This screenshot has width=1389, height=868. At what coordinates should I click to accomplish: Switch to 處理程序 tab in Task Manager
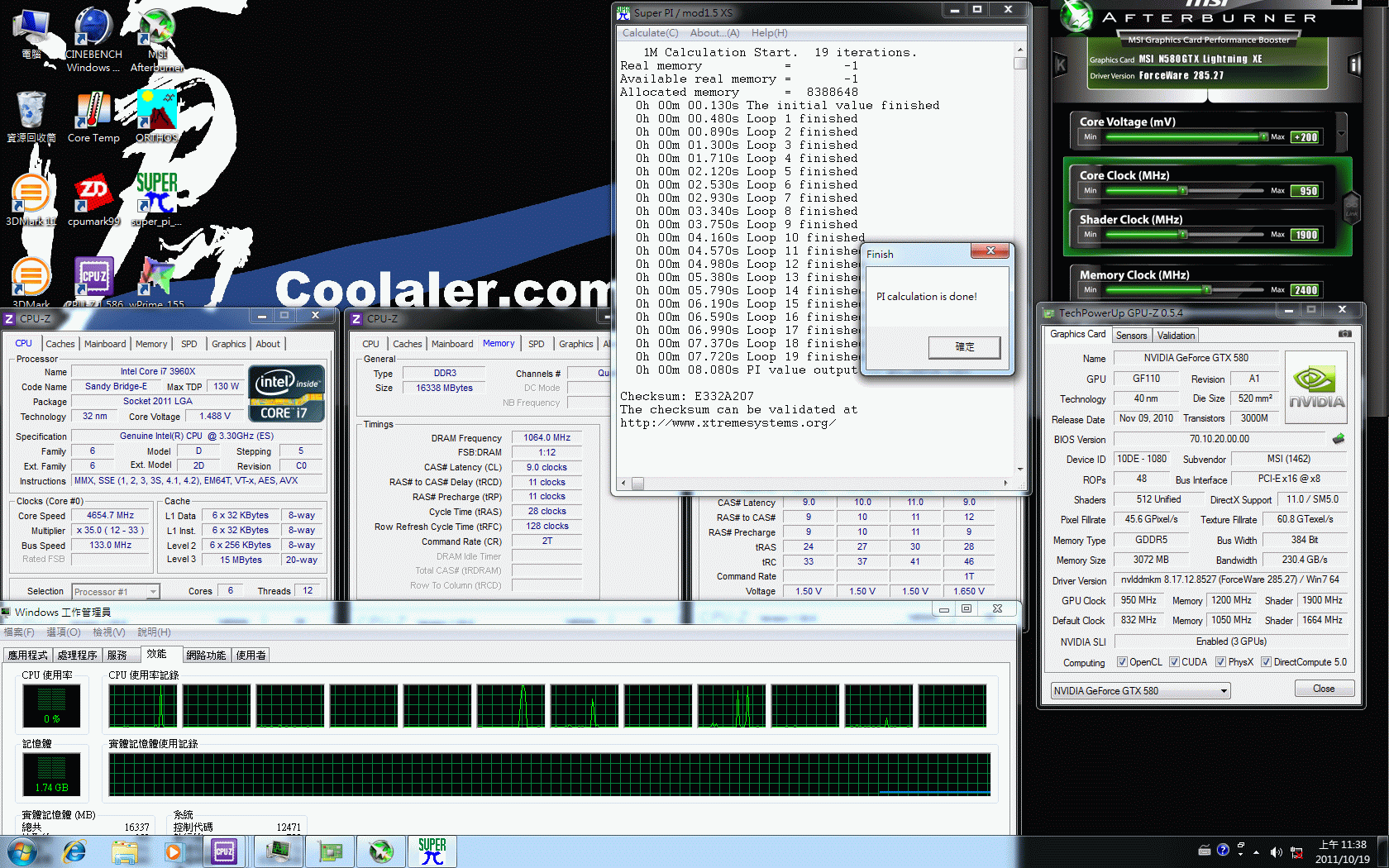[x=78, y=655]
